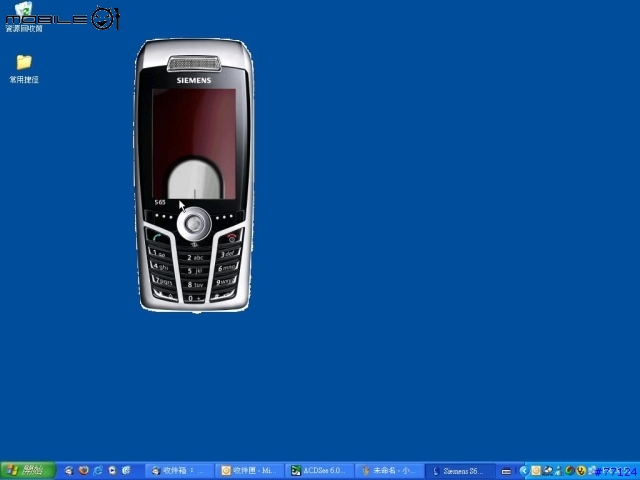
Task: Expand hidden tray icons with the arrow
Action: [x=524, y=471]
